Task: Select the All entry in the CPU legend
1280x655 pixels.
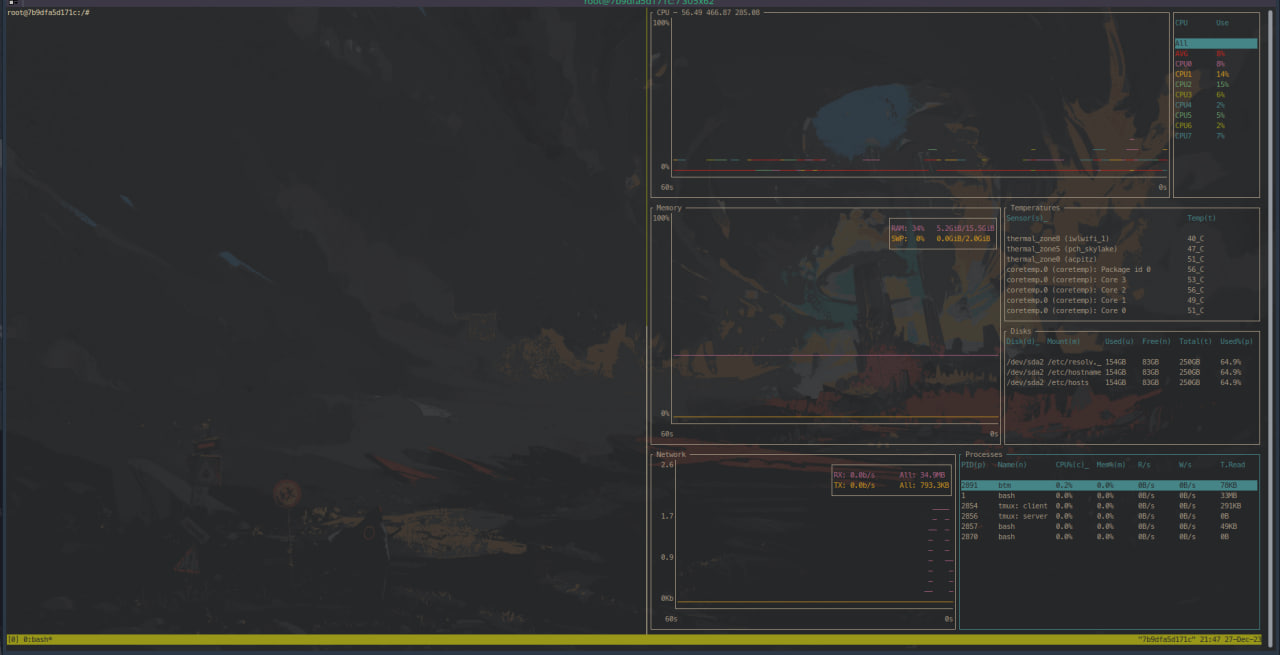Action: click(x=1215, y=43)
